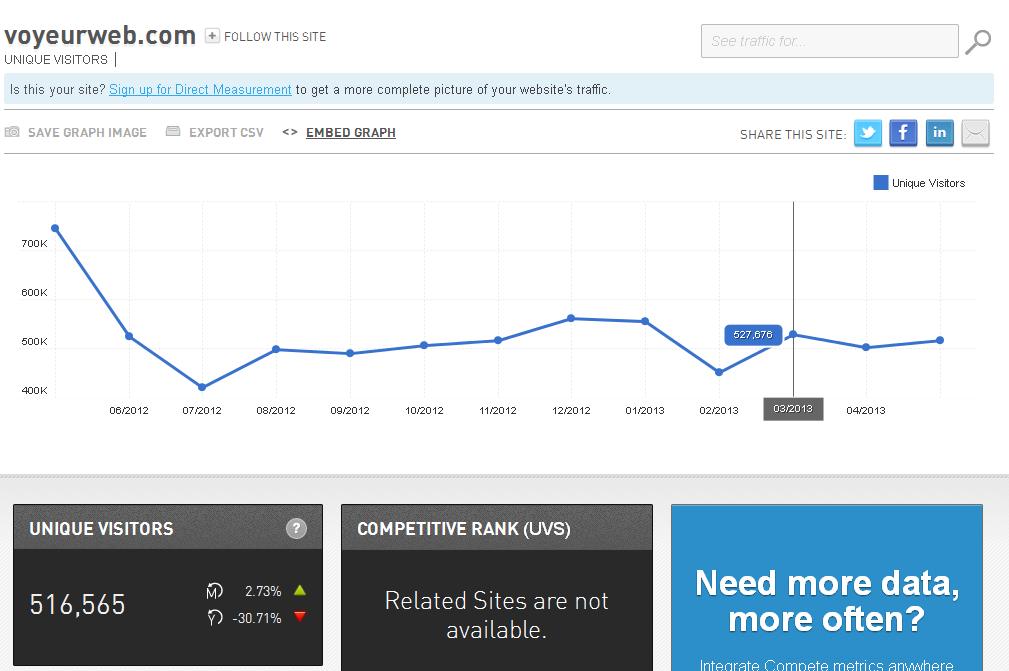Click the Unique Visitors legend label

tap(929, 183)
